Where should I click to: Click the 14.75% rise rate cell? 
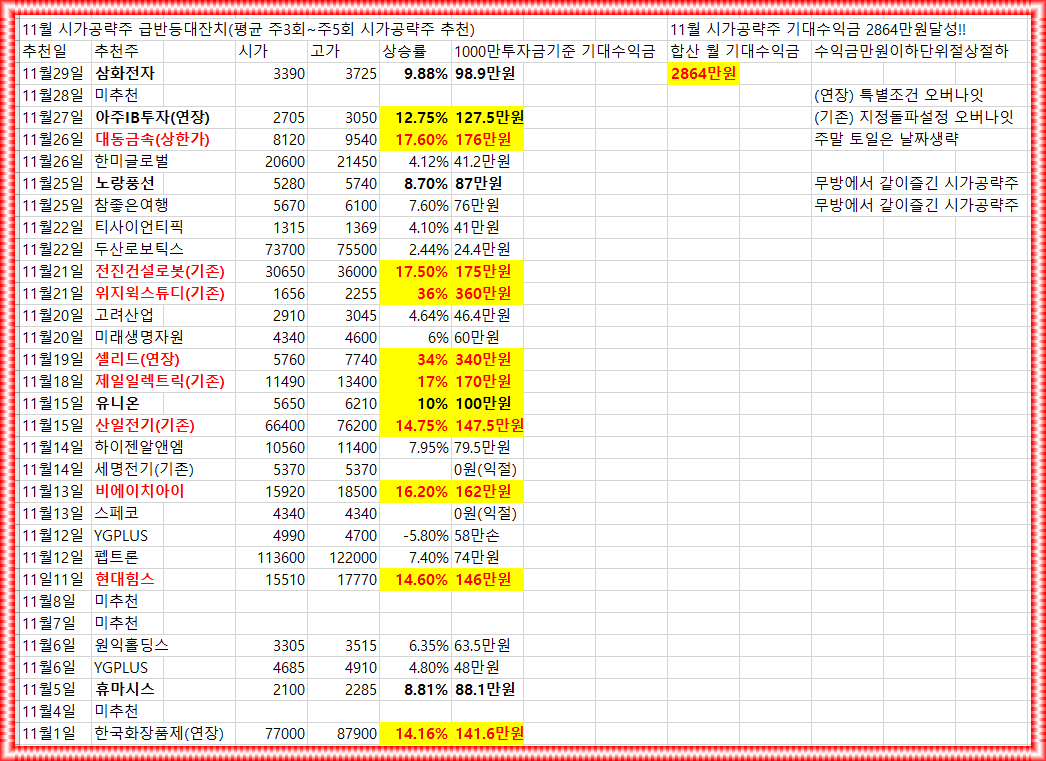[416, 426]
